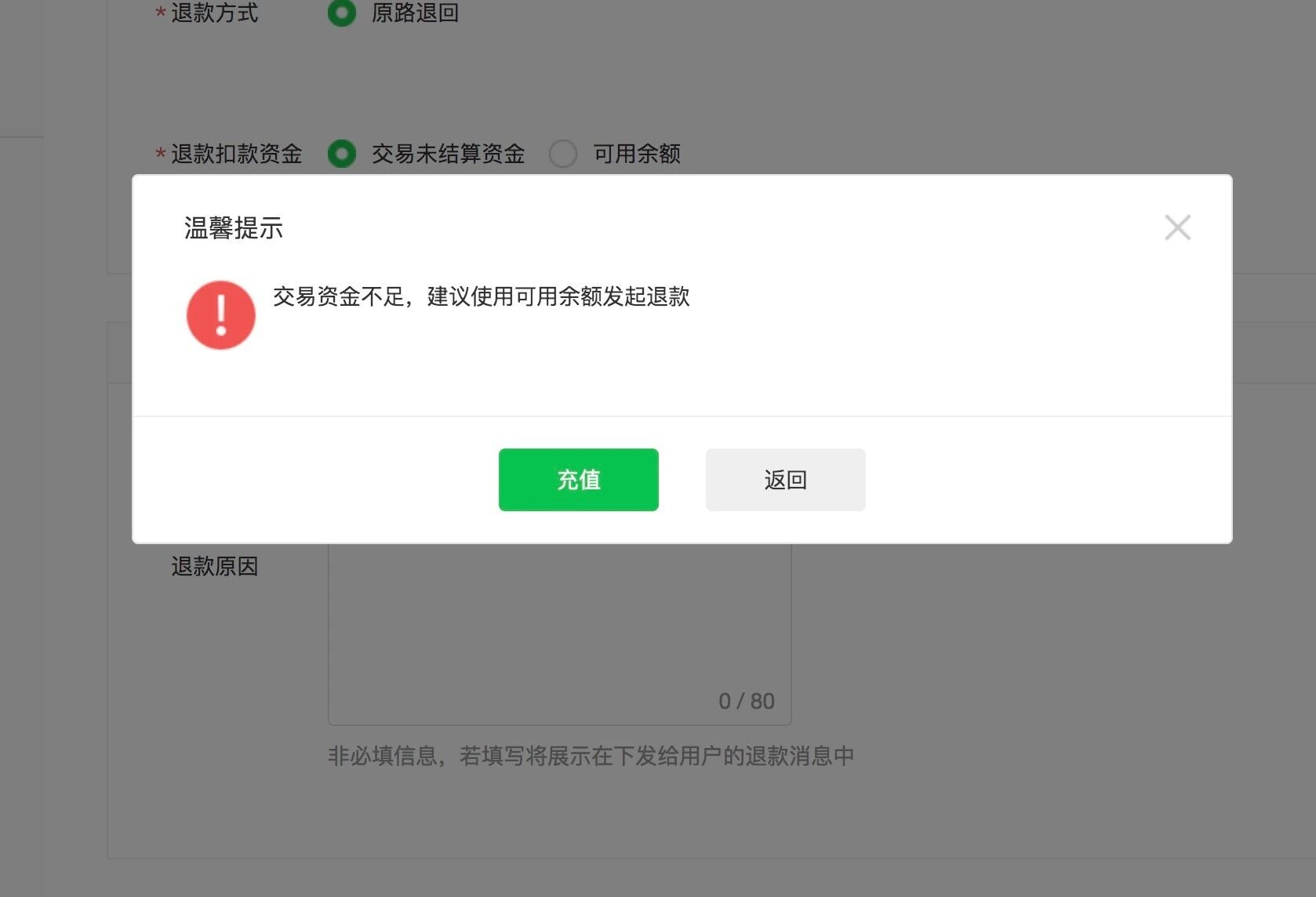Screen dimensions: 1316x897
Task: Click the 退款方式 field label
Action: coord(213,13)
